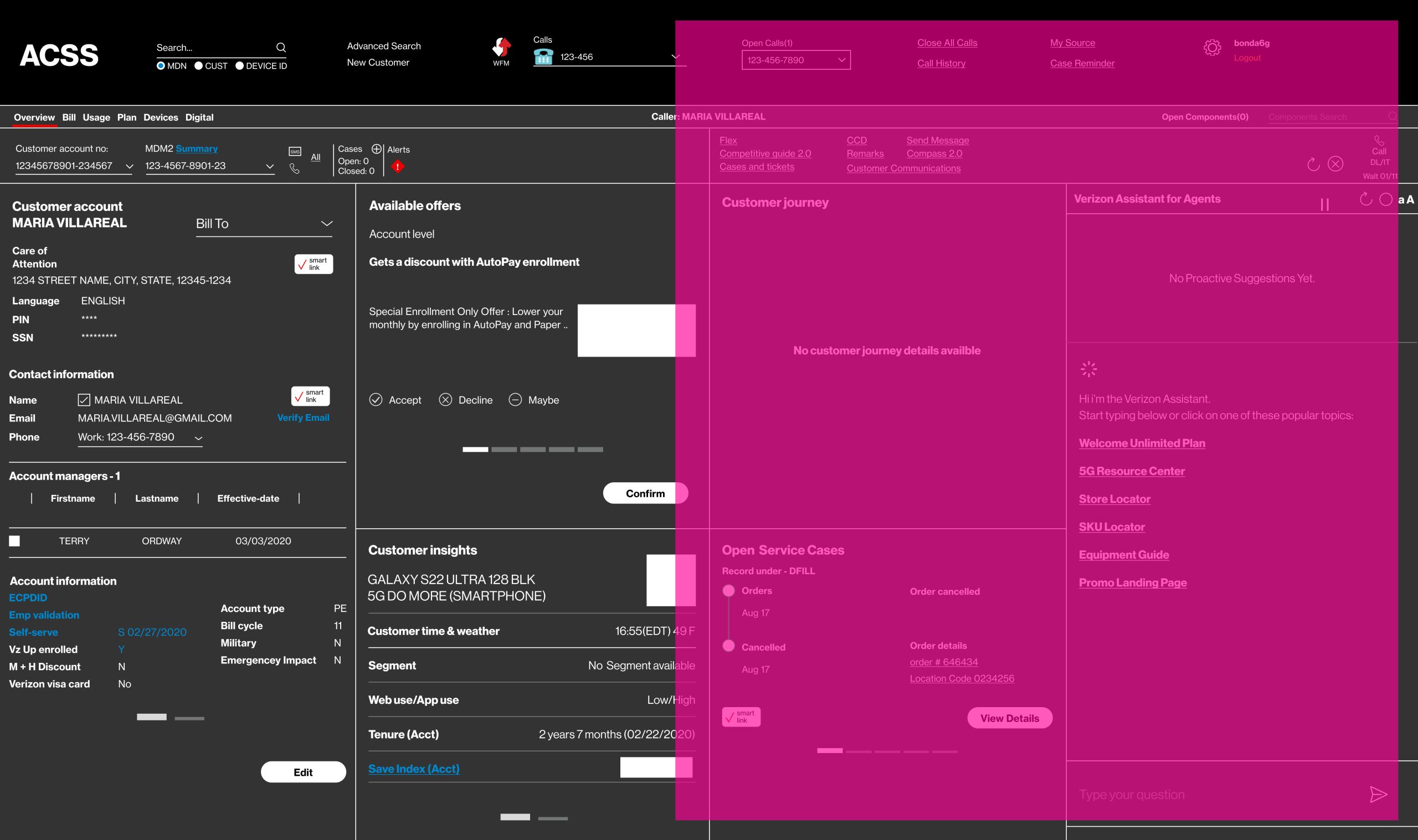
Task: Create a new case with the plus icon
Action: click(x=377, y=149)
